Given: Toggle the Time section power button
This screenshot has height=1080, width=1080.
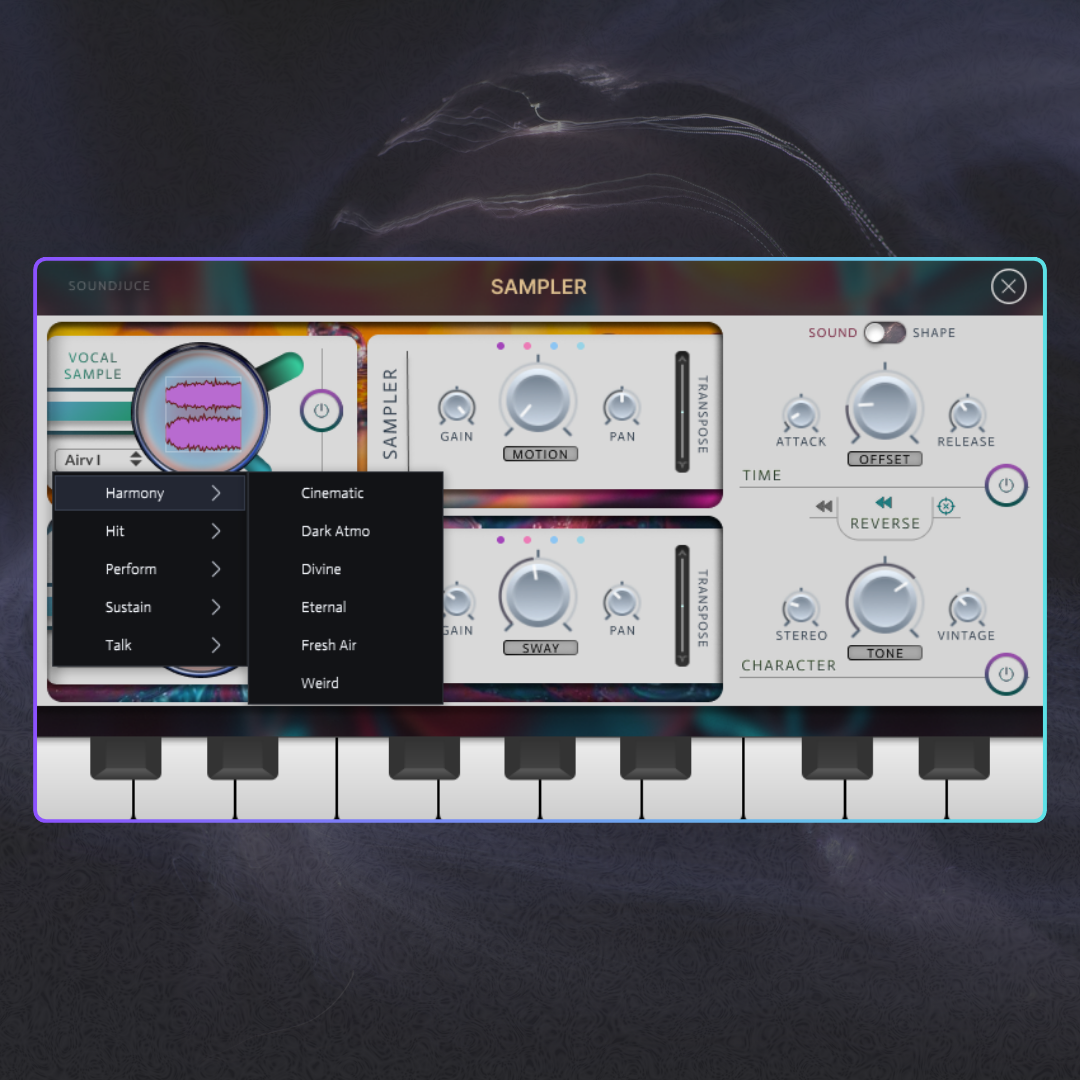Looking at the screenshot, I should pyautogui.click(x=1006, y=486).
